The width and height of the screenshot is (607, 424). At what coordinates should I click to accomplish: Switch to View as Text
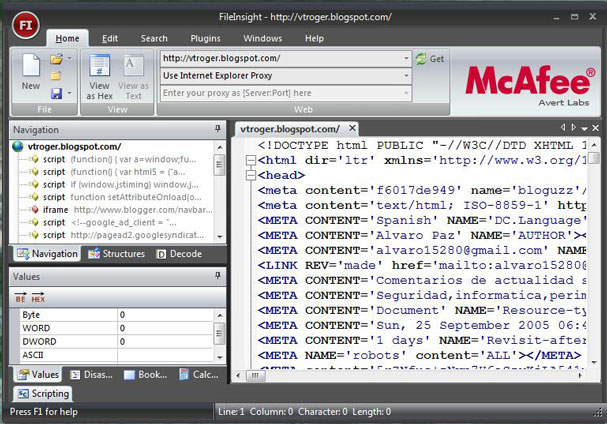pyautogui.click(x=133, y=77)
